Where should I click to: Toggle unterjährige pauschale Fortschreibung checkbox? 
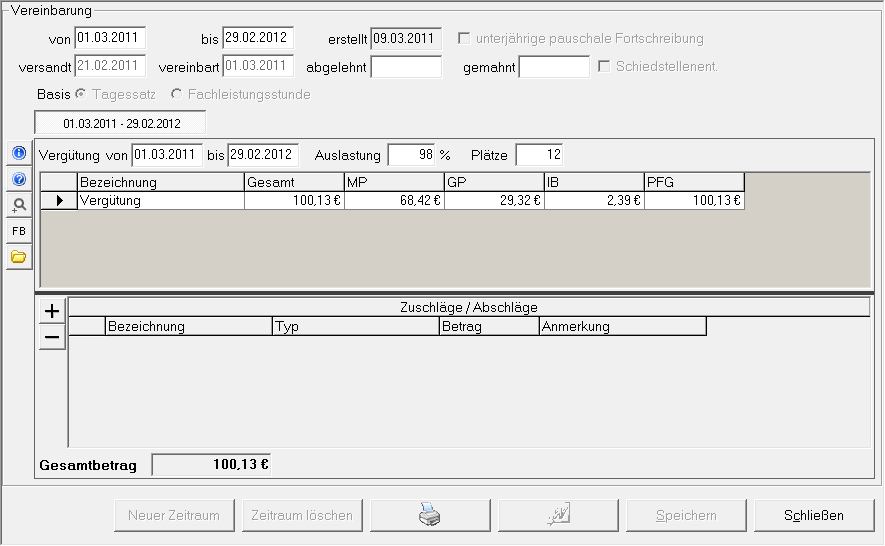point(465,39)
